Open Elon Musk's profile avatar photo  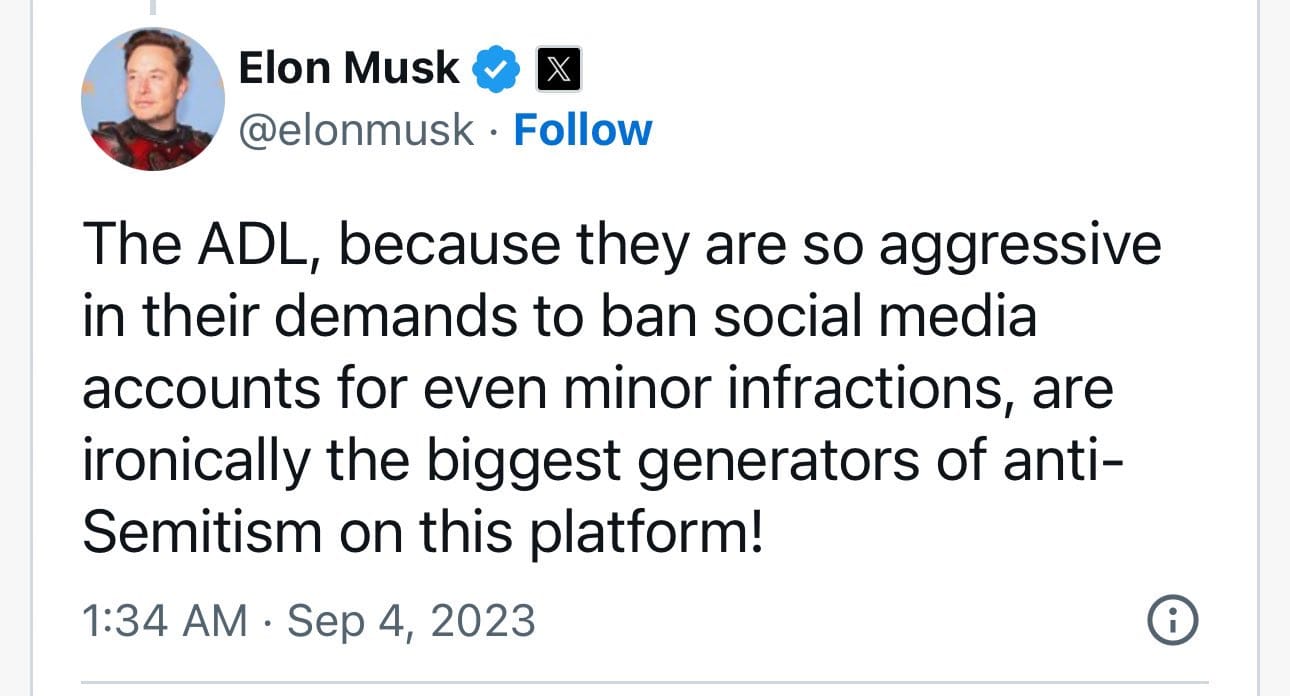[x=153, y=99]
